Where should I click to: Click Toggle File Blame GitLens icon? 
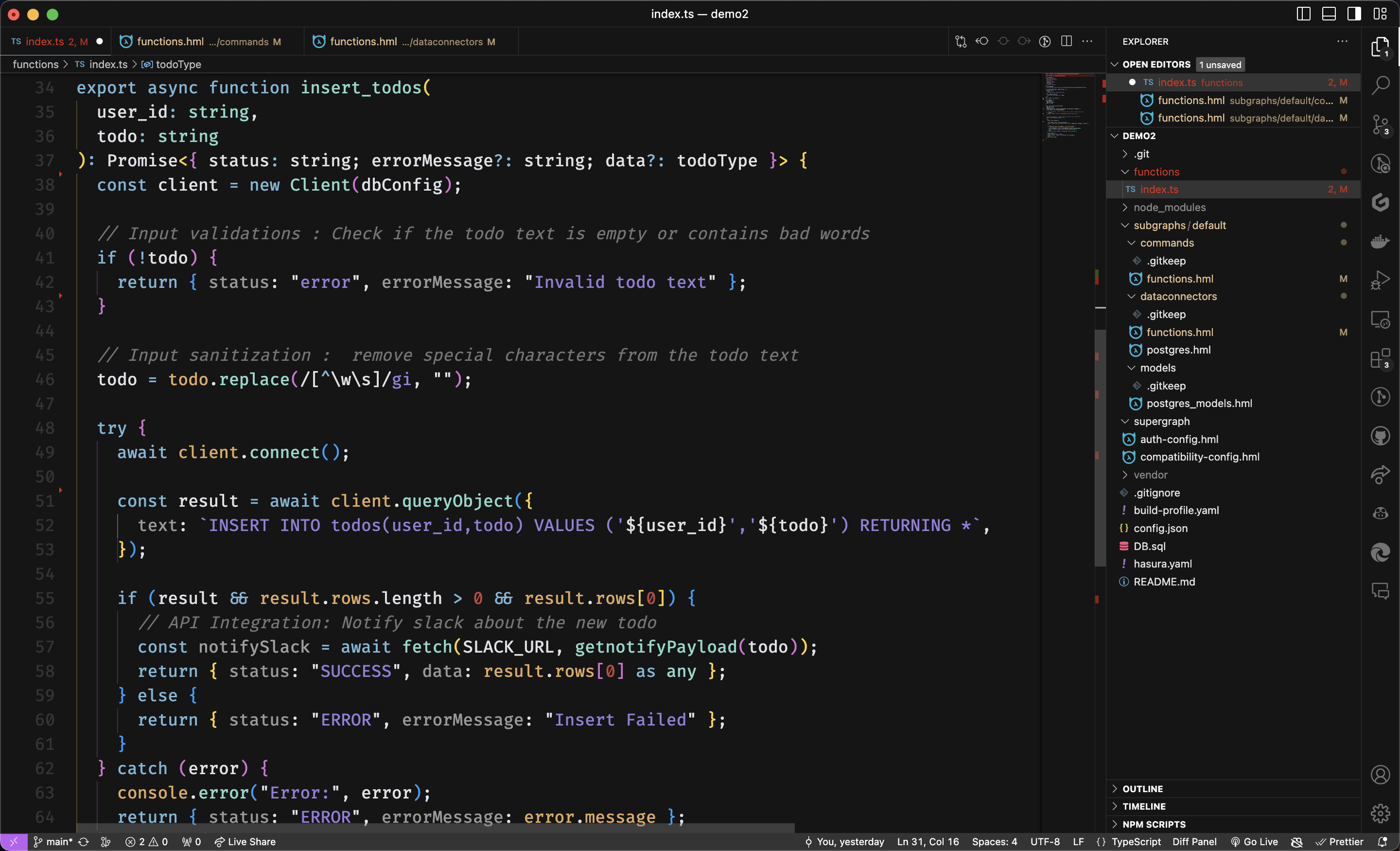point(1045,41)
